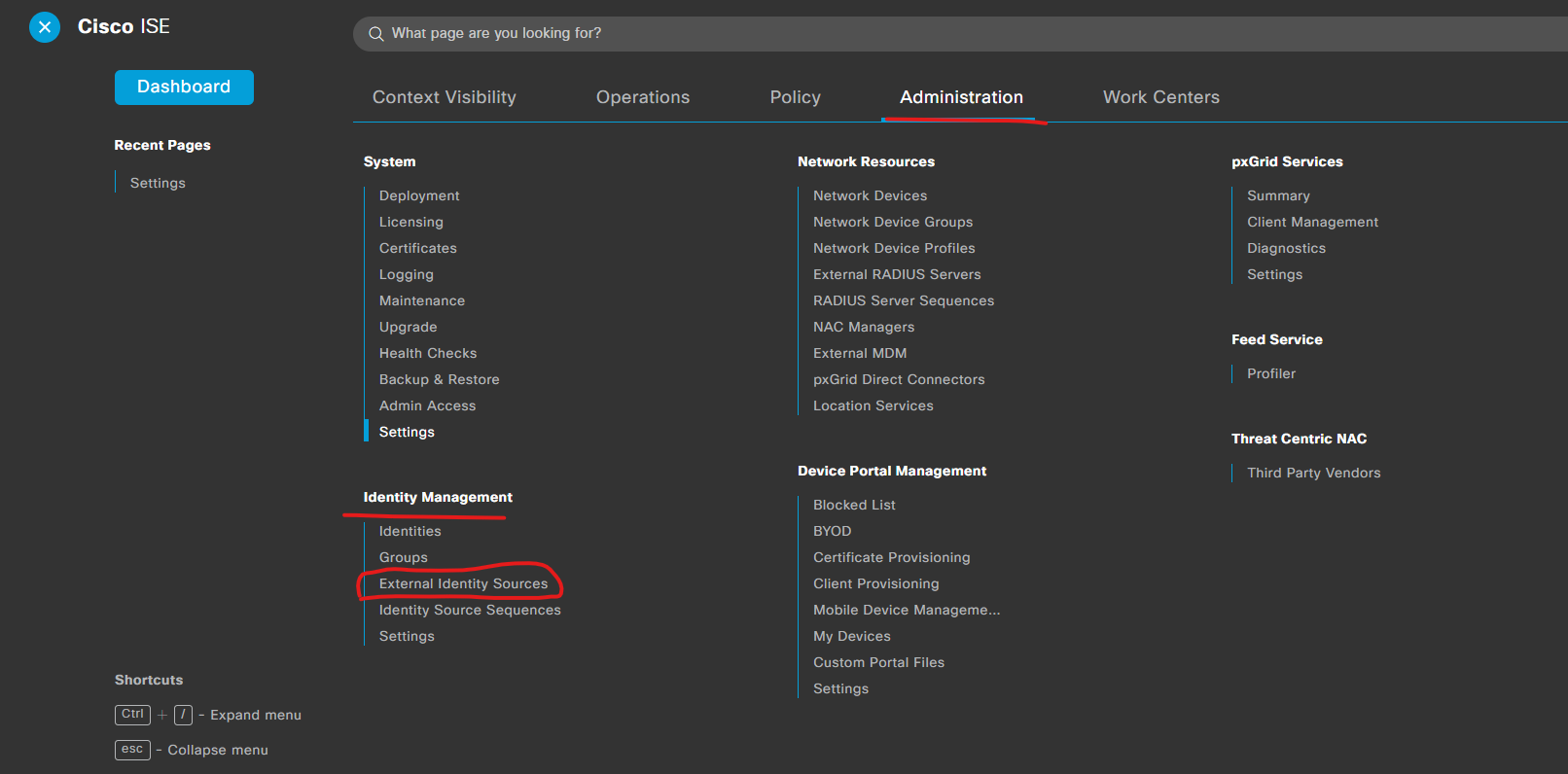Open Certificate Provisioning page
Viewport: 1568px width, 774px height.
pyautogui.click(x=892, y=557)
